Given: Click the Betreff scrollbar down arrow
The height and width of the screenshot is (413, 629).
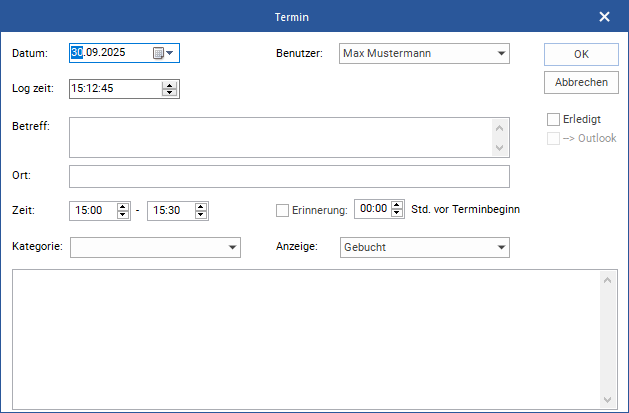Looking at the screenshot, I should (x=499, y=148).
